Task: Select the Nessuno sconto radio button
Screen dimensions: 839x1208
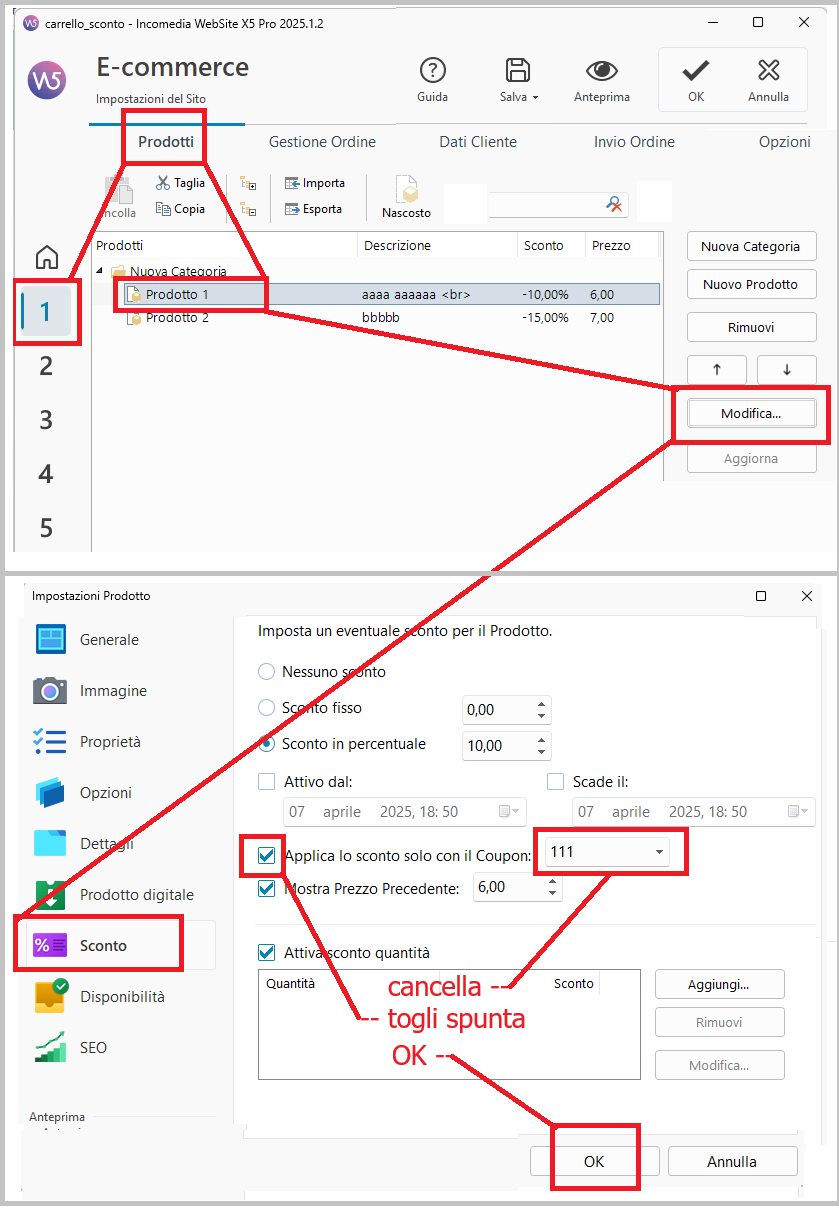Action: (x=266, y=672)
